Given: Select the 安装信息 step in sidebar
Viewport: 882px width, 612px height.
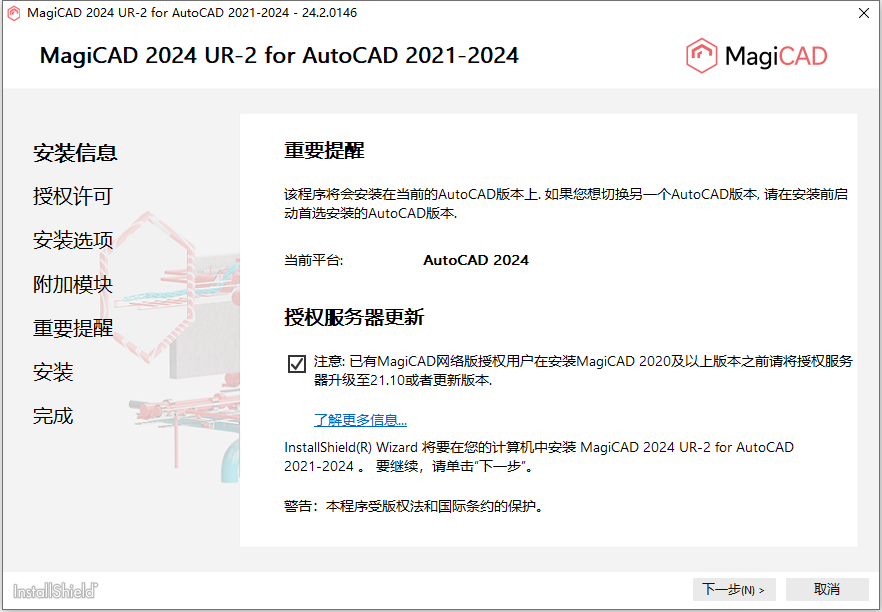Looking at the screenshot, I should [x=75, y=152].
